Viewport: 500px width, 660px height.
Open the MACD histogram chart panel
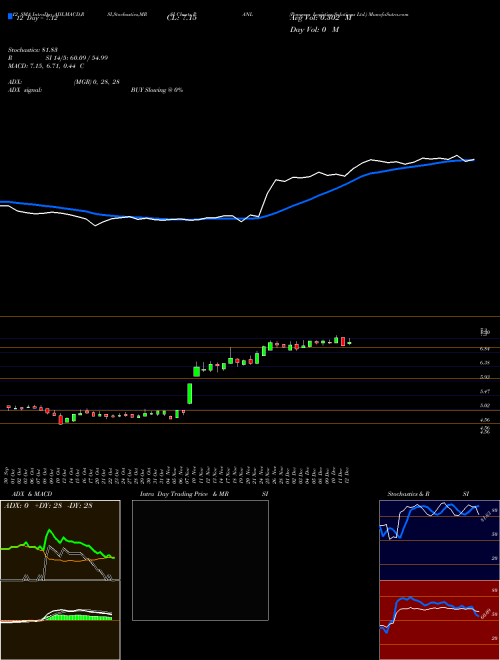tap(60, 620)
